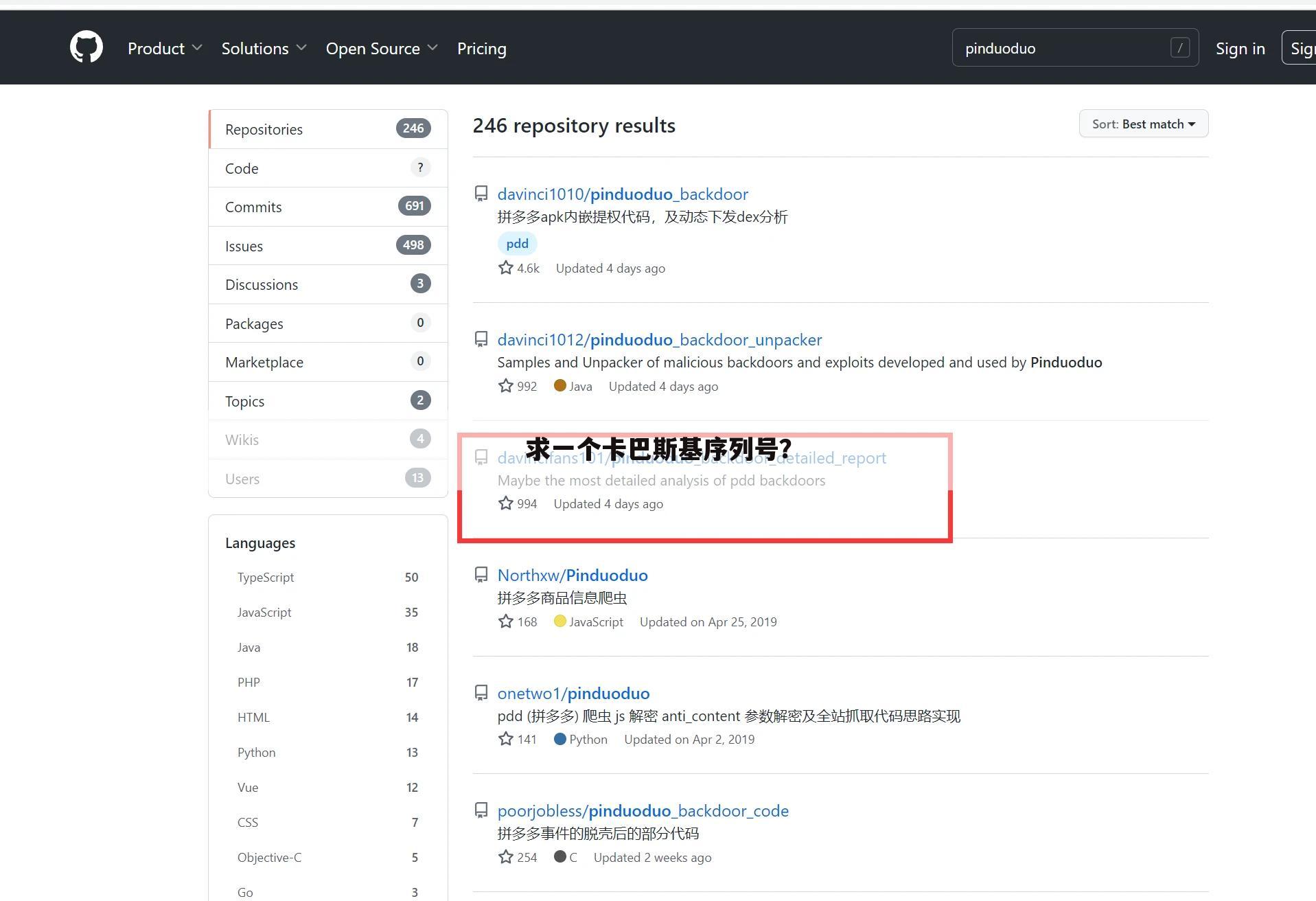Click the 498 Issues count badge
This screenshot has width=1316, height=901.
(413, 245)
